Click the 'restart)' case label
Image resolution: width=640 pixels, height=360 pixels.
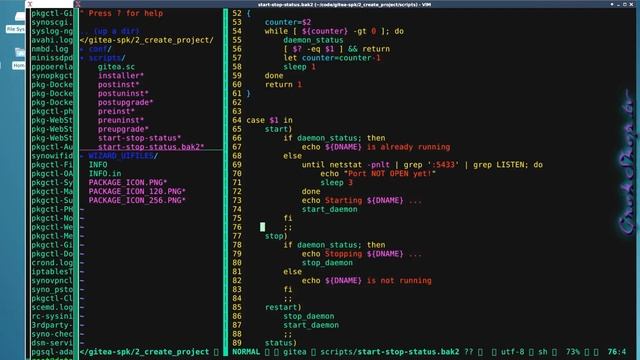click(x=283, y=307)
